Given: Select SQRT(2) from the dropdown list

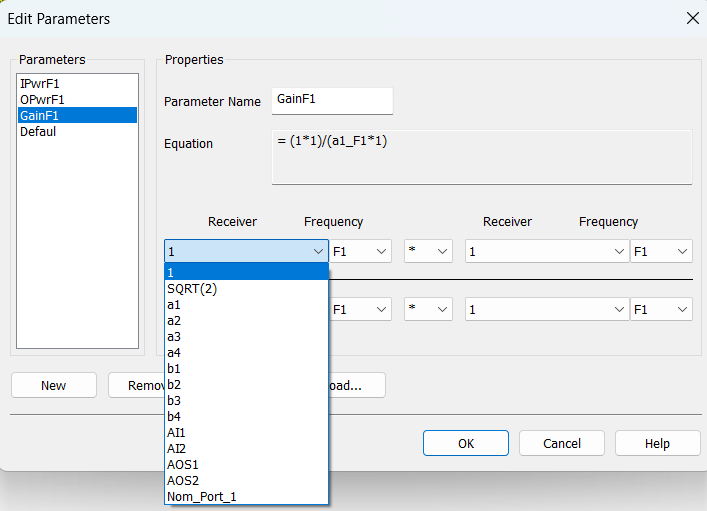Looking at the screenshot, I should point(192,289).
